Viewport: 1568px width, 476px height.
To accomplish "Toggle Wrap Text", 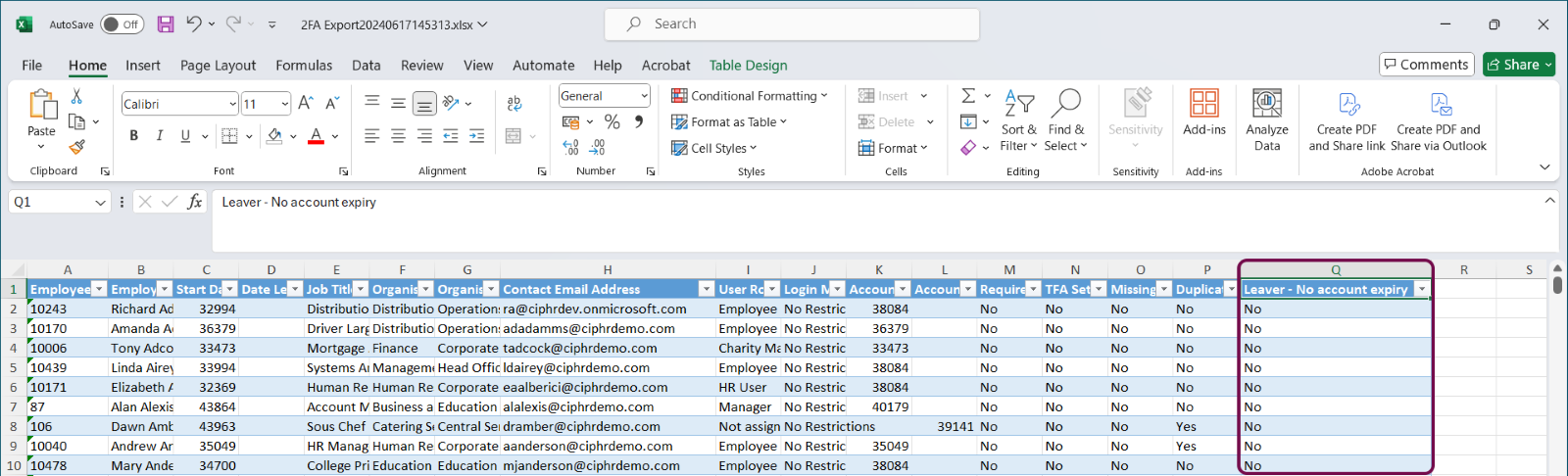I will [514, 103].
